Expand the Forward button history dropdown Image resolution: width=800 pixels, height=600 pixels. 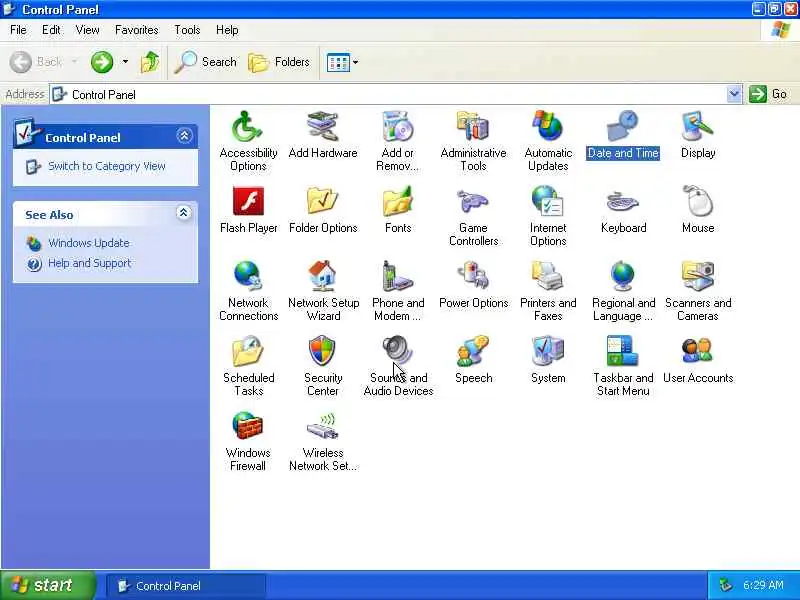(125, 62)
